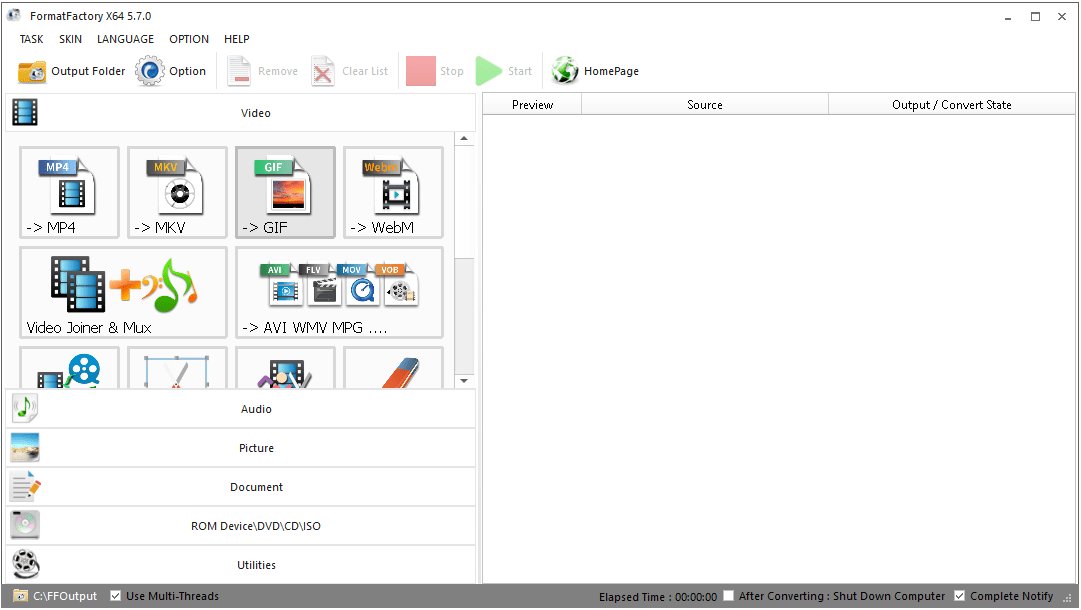Screen dimensions: 1081x610
Task: Click the FormatFactory title bar app icon
Action: tap(13, 15)
